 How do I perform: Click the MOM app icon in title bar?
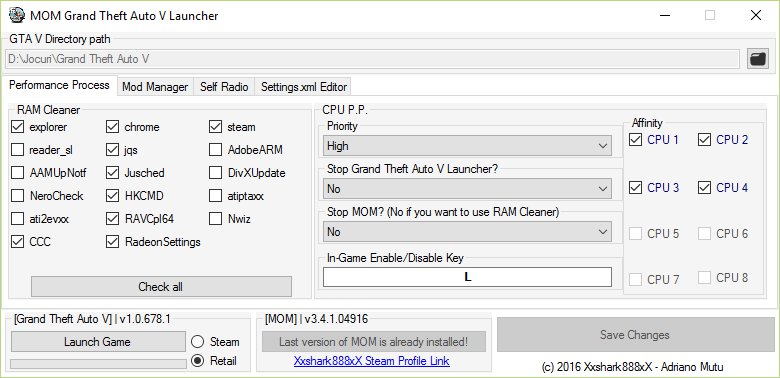click(17, 15)
